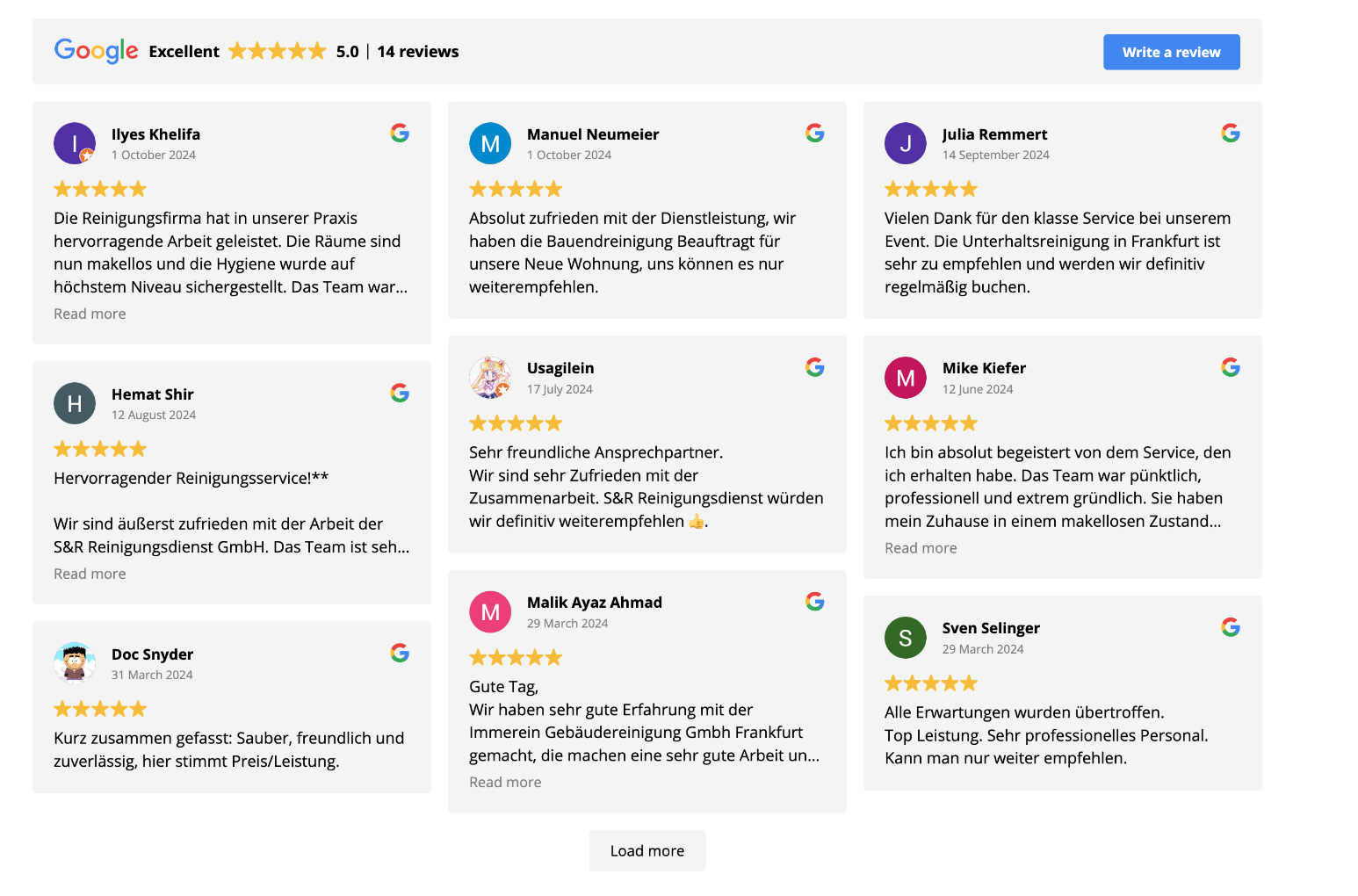This screenshot has width=1358, height=896.
Task: Click the 14 reviews count in header
Action: tap(418, 52)
